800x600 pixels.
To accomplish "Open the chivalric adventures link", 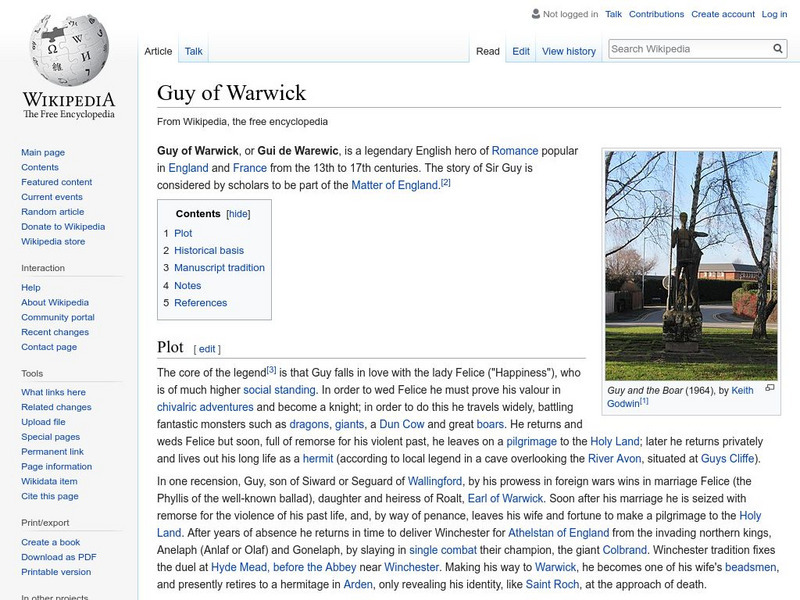I will (x=205, y=407).
